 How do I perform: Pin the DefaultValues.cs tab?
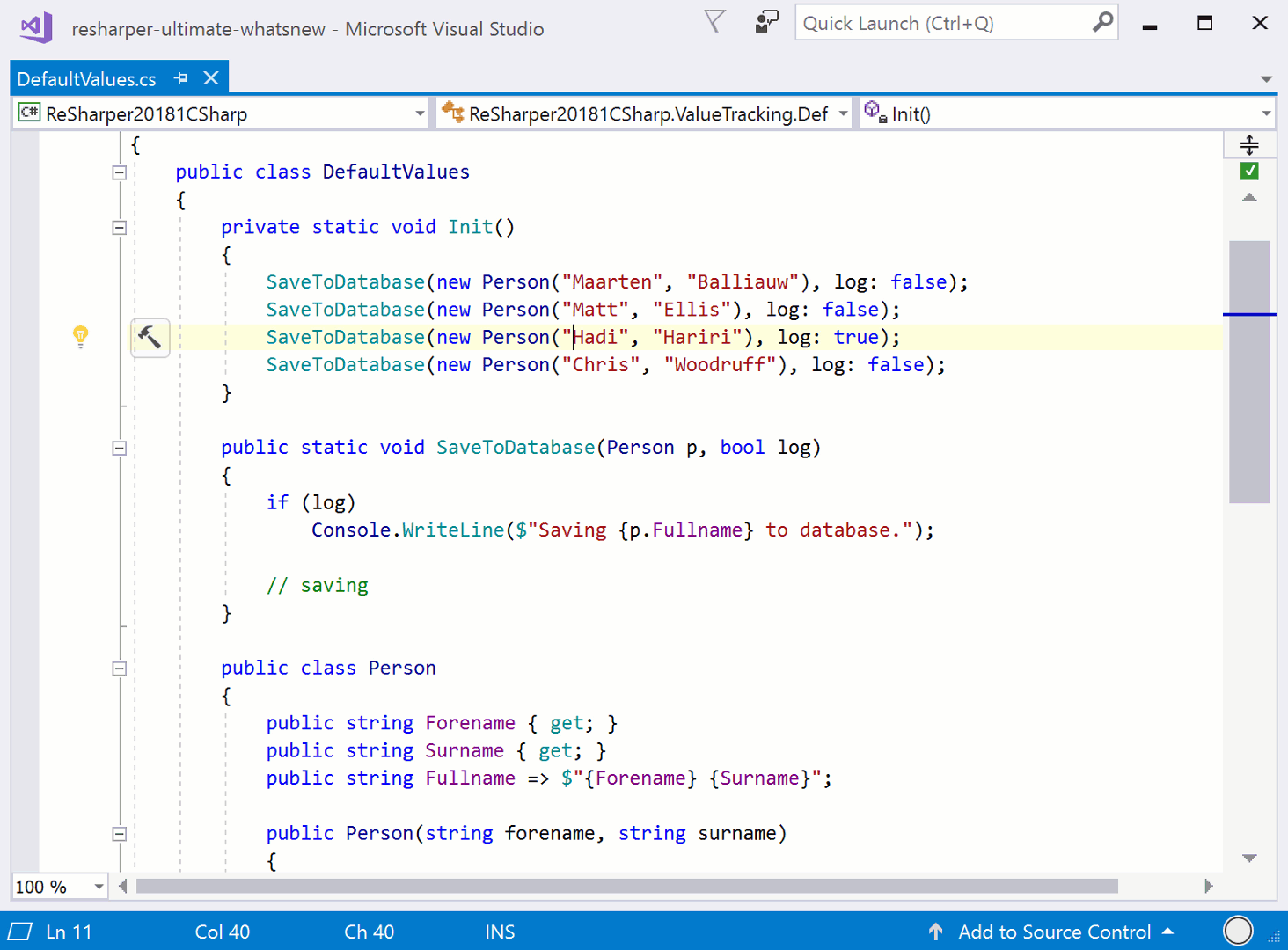click(x=181, y=78)
